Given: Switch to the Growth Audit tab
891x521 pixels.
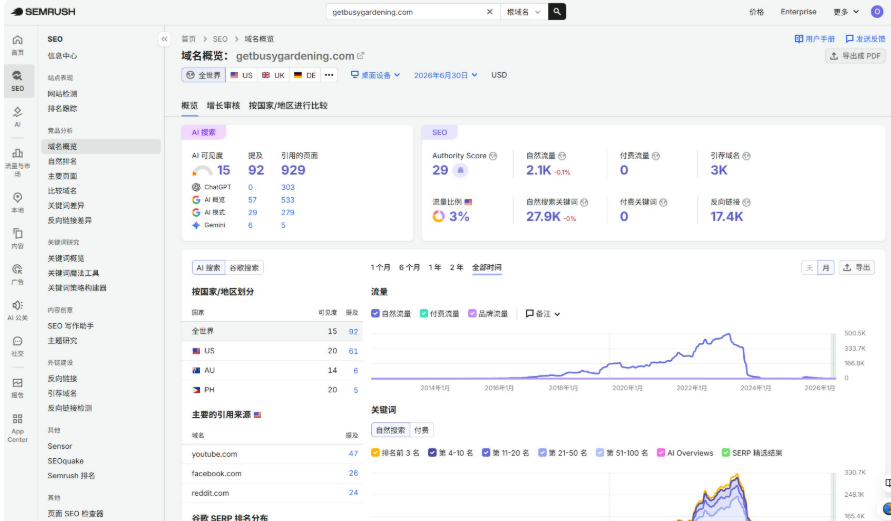Looking at the screenshot, I should point(223,105).
